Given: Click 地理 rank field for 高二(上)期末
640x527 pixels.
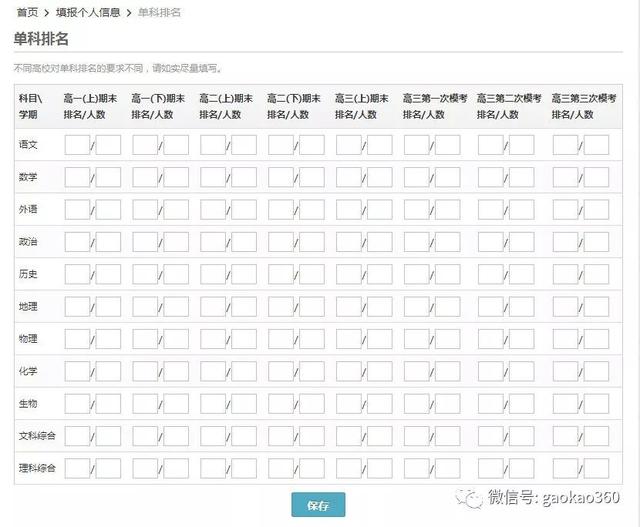Looking at the screenshot, I should (213, 307).
